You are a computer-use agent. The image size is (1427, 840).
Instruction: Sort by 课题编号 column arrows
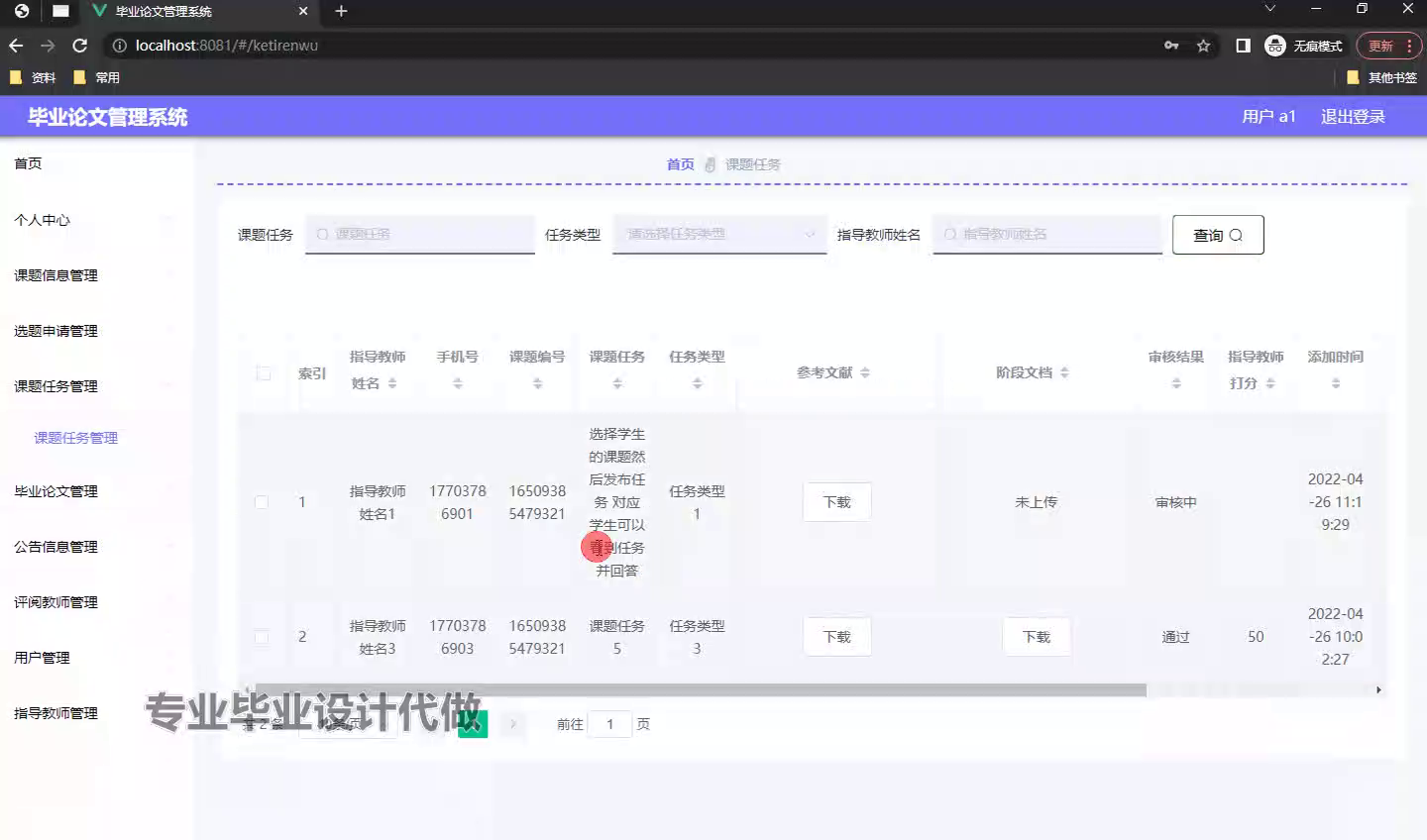pos(537,383)
